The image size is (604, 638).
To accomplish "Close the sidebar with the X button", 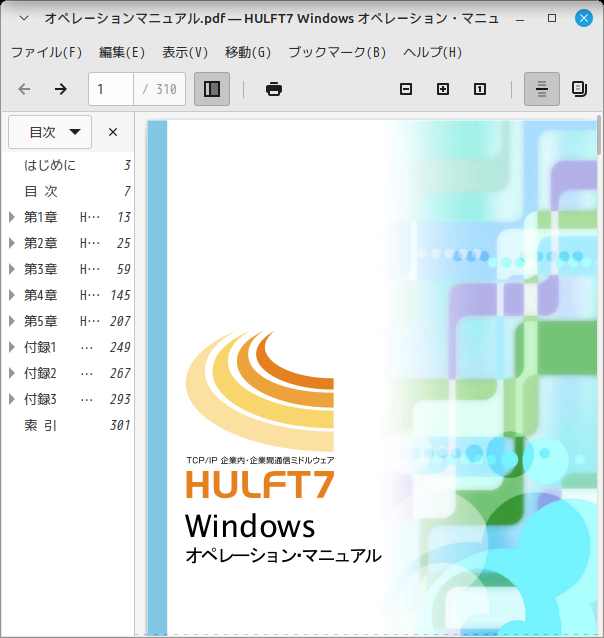I will [113, 132].
